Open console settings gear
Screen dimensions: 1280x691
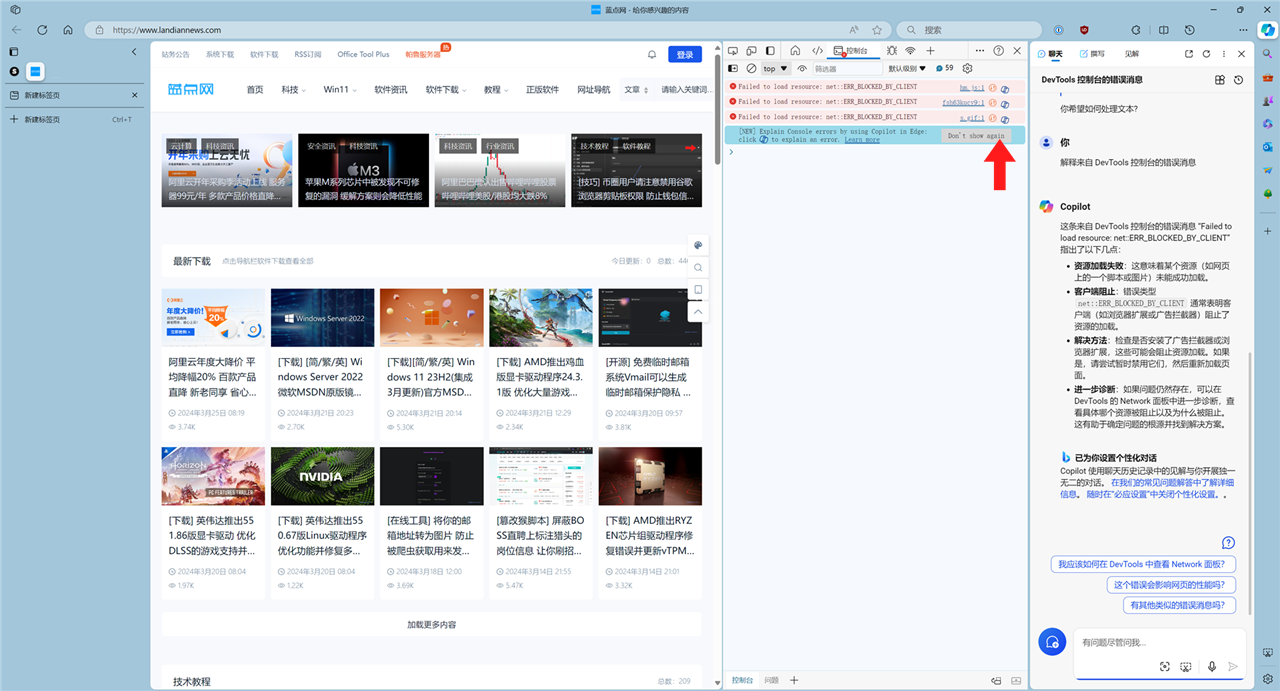click(x=968, y=69)
